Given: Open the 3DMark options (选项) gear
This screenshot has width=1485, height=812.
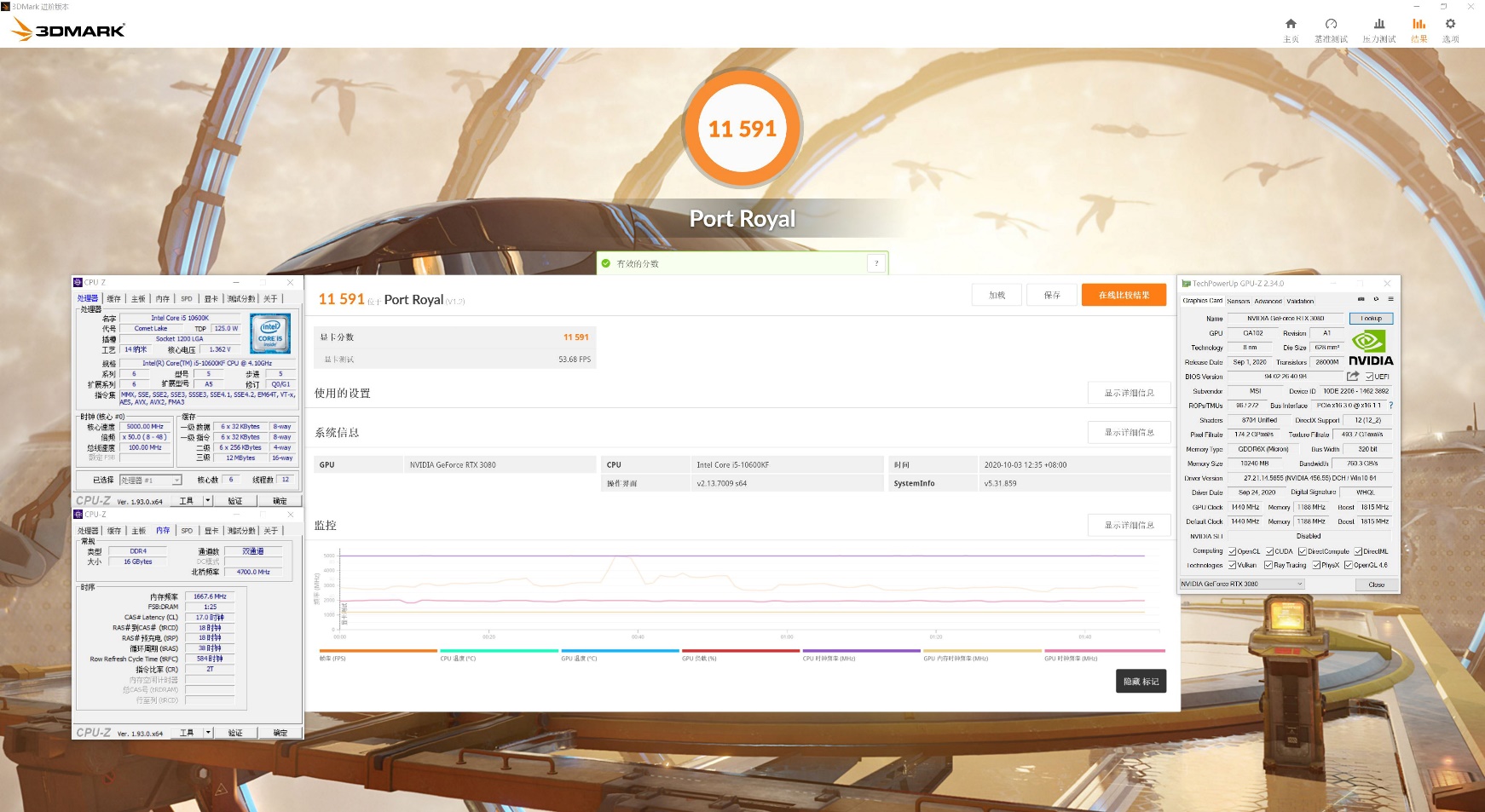Looking at the screenshot, I should (1450, 30).
